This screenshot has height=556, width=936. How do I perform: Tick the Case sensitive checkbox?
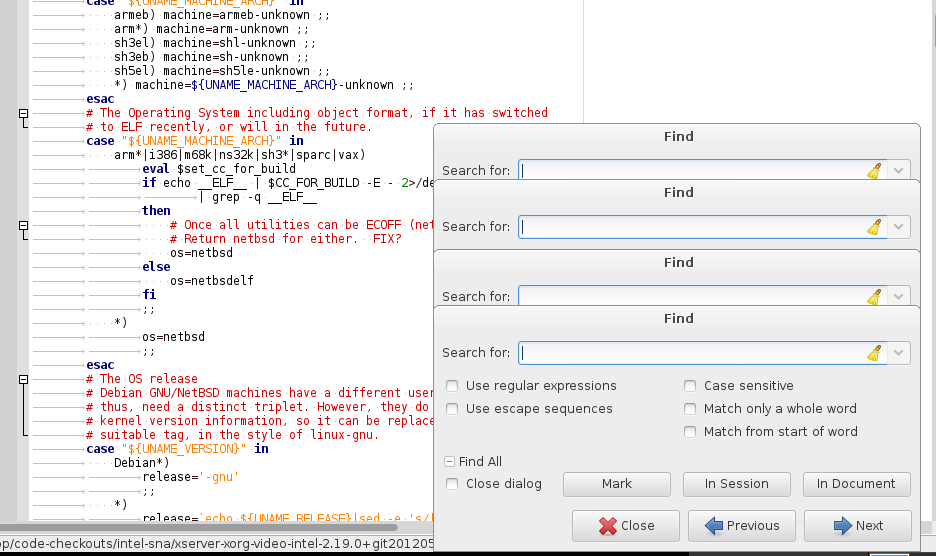click(691, 386)
